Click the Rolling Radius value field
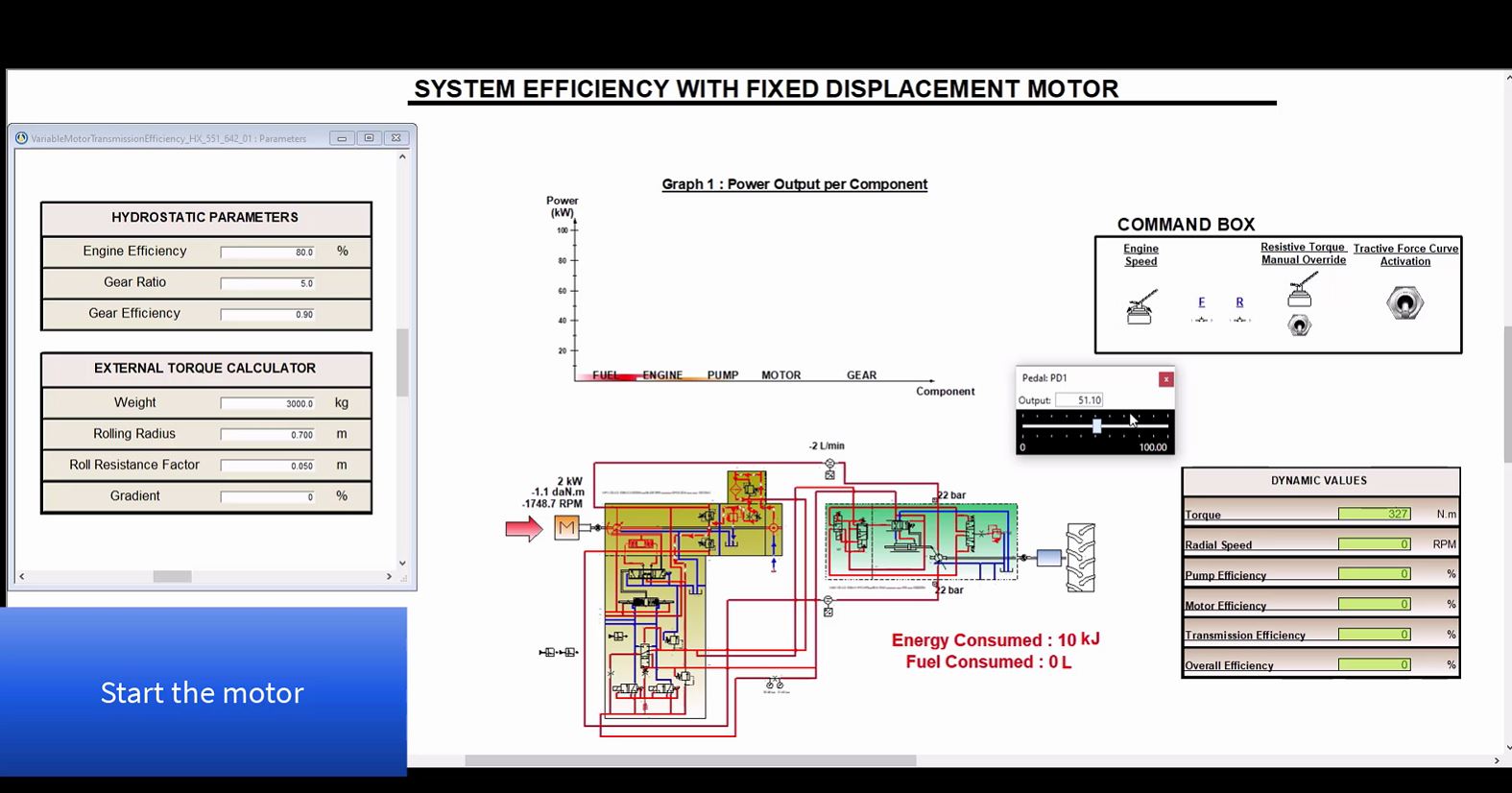 268,435
